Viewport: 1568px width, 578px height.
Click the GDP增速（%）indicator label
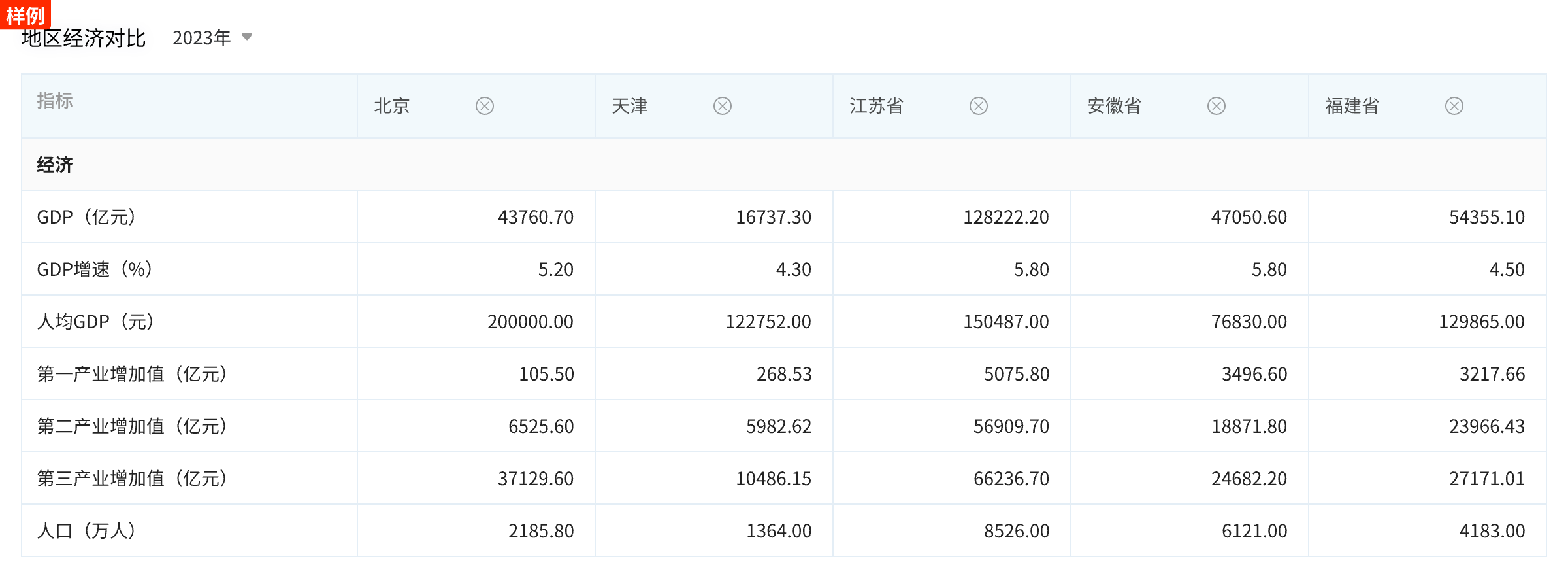click(95, 269)
